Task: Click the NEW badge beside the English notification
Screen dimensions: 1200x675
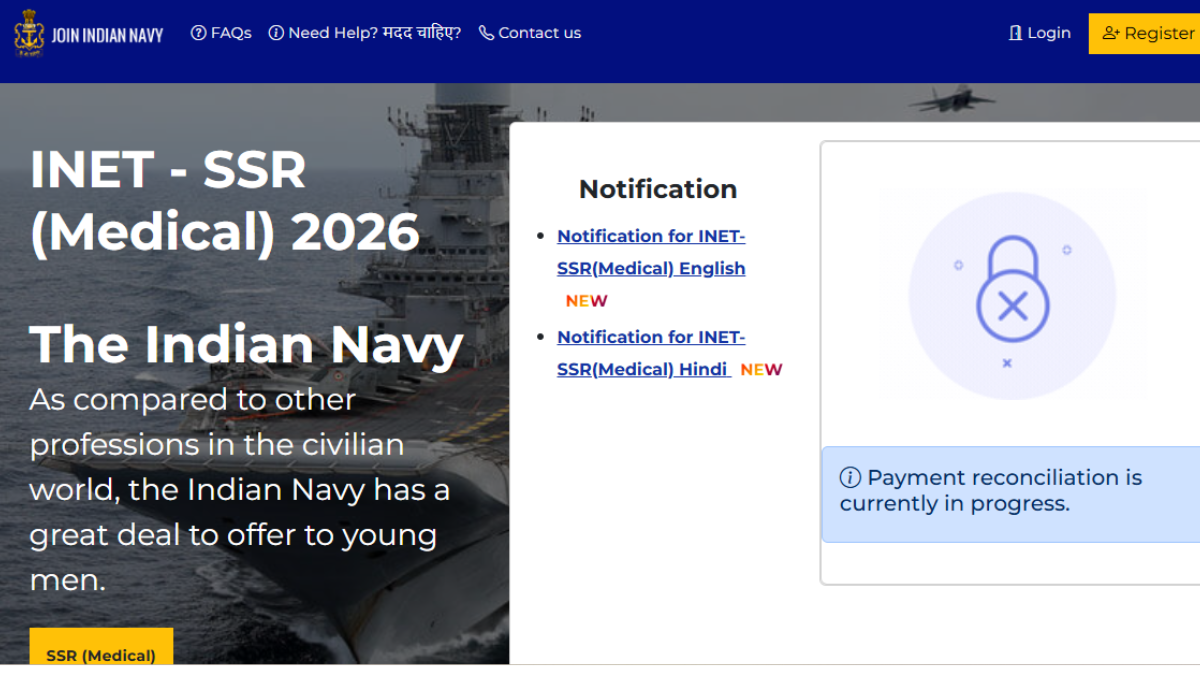Action: click(x=587, y=301)
